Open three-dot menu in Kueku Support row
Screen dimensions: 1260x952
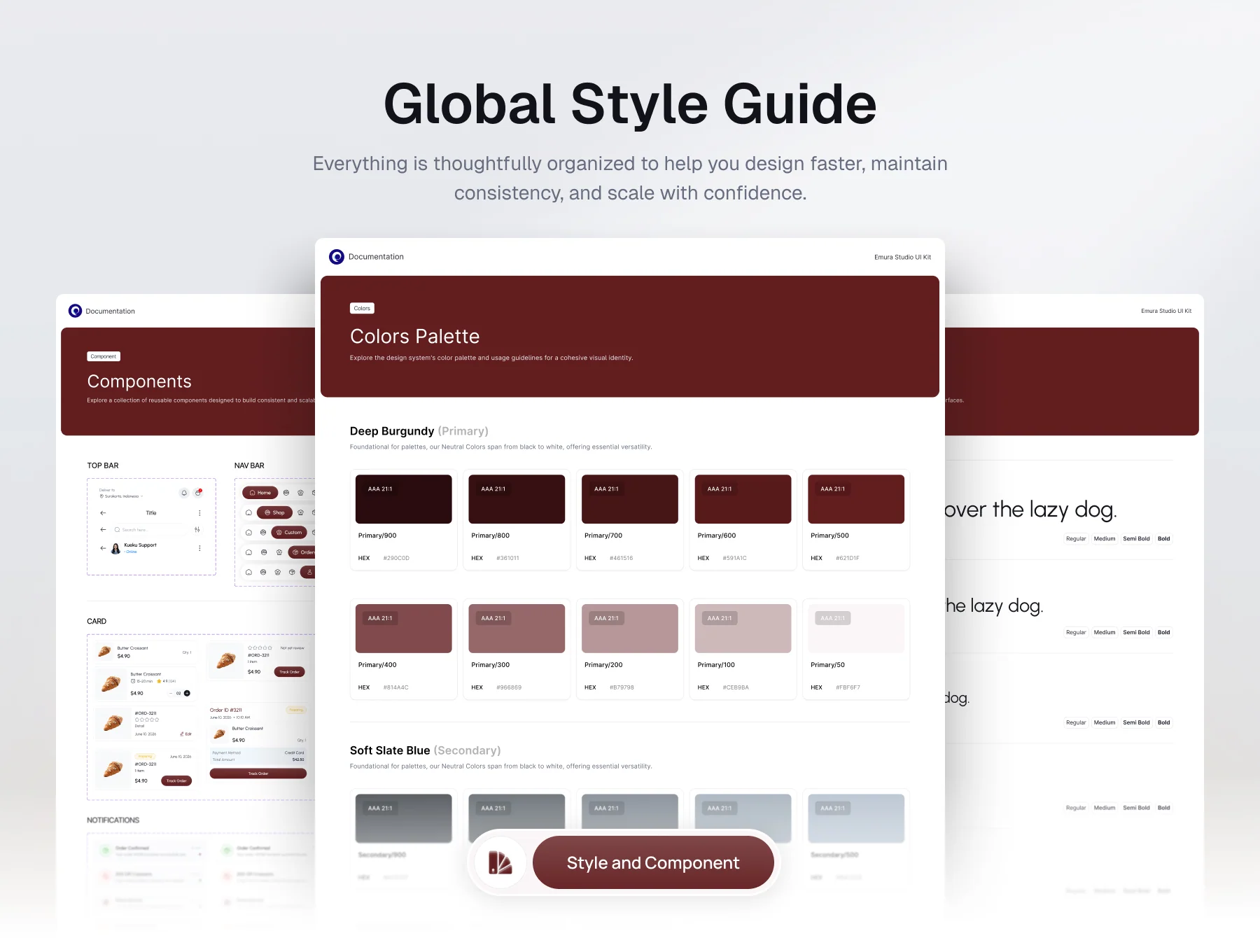click(x=199, y=548)
